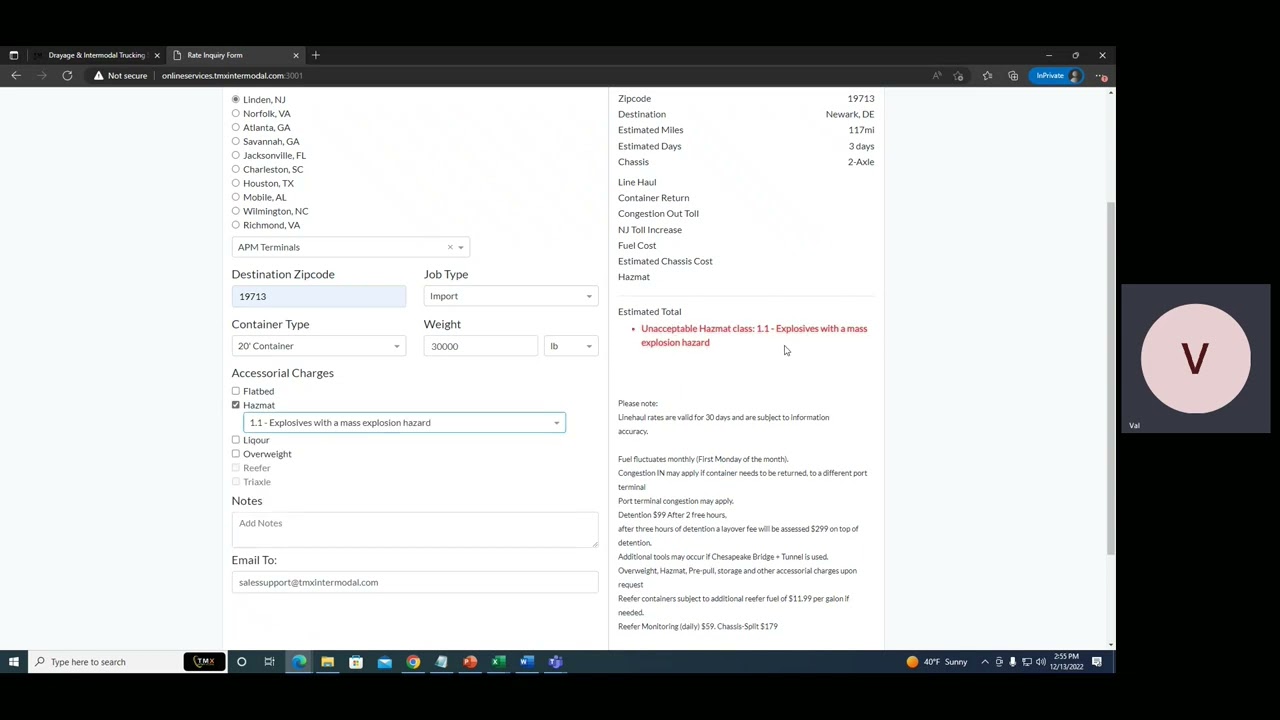The width and height of the screenshot is (1280, 720).
Task: Select the Mobile, AL radio option
Action: tap(236, 197)
